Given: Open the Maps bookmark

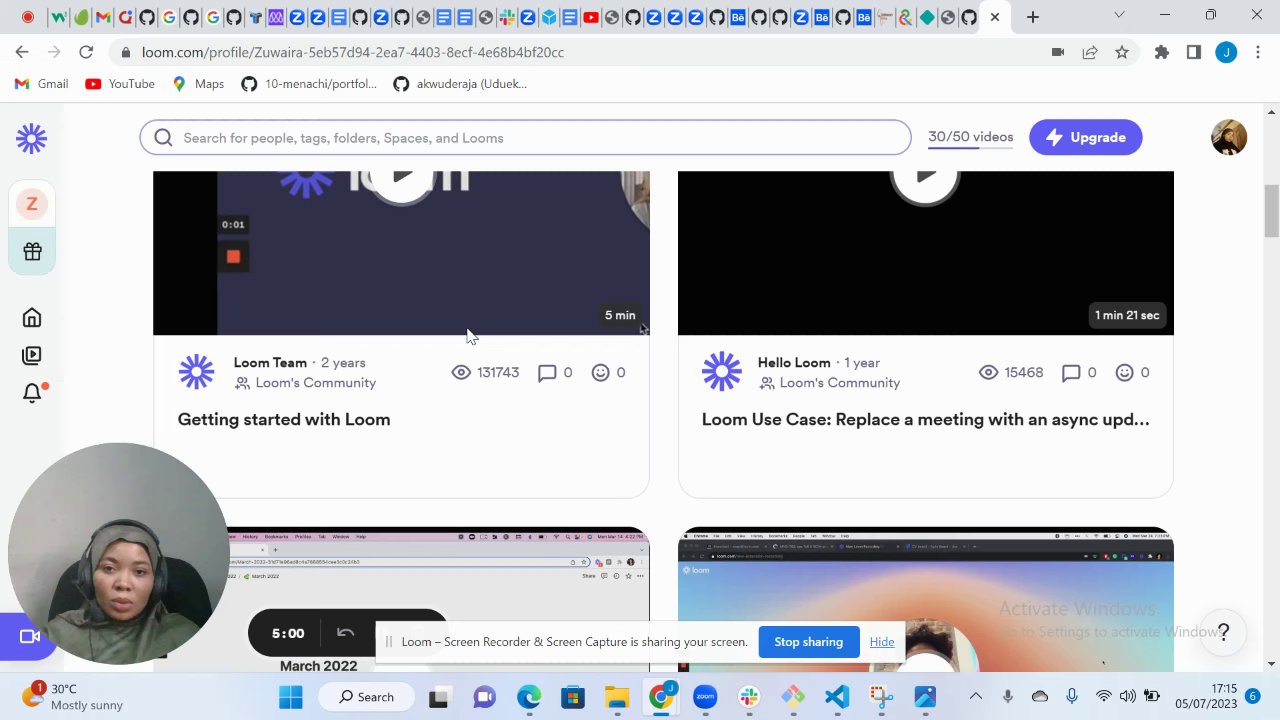Looking at the screenshot, I should (198, 84).
